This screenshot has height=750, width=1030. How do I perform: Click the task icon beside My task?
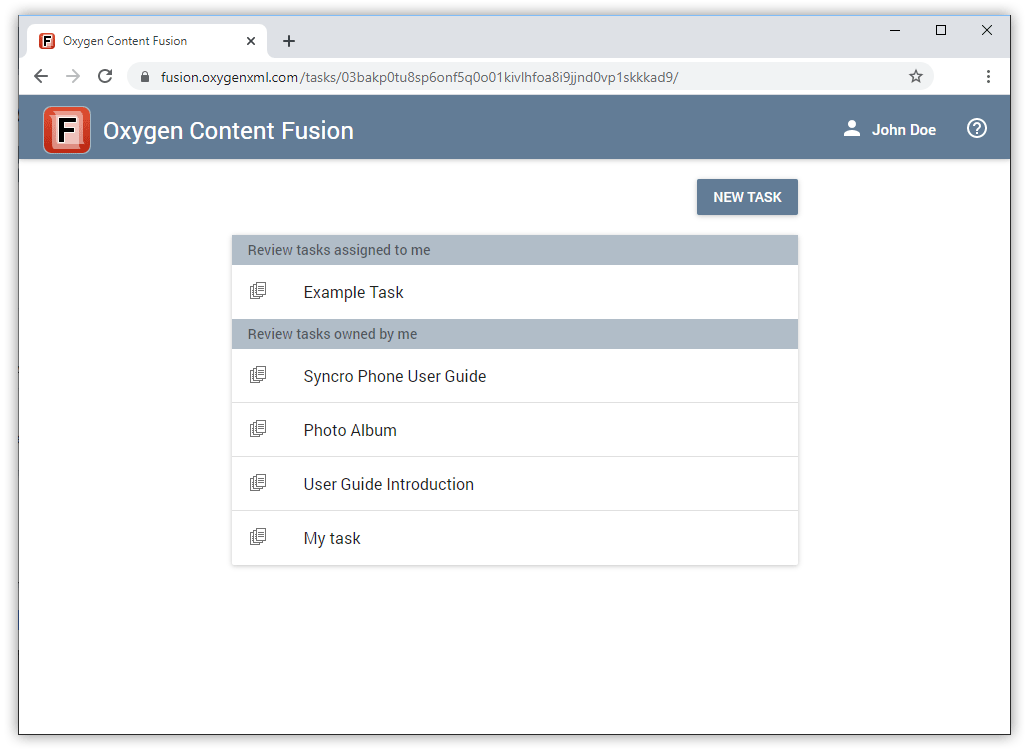coord(258,537)
